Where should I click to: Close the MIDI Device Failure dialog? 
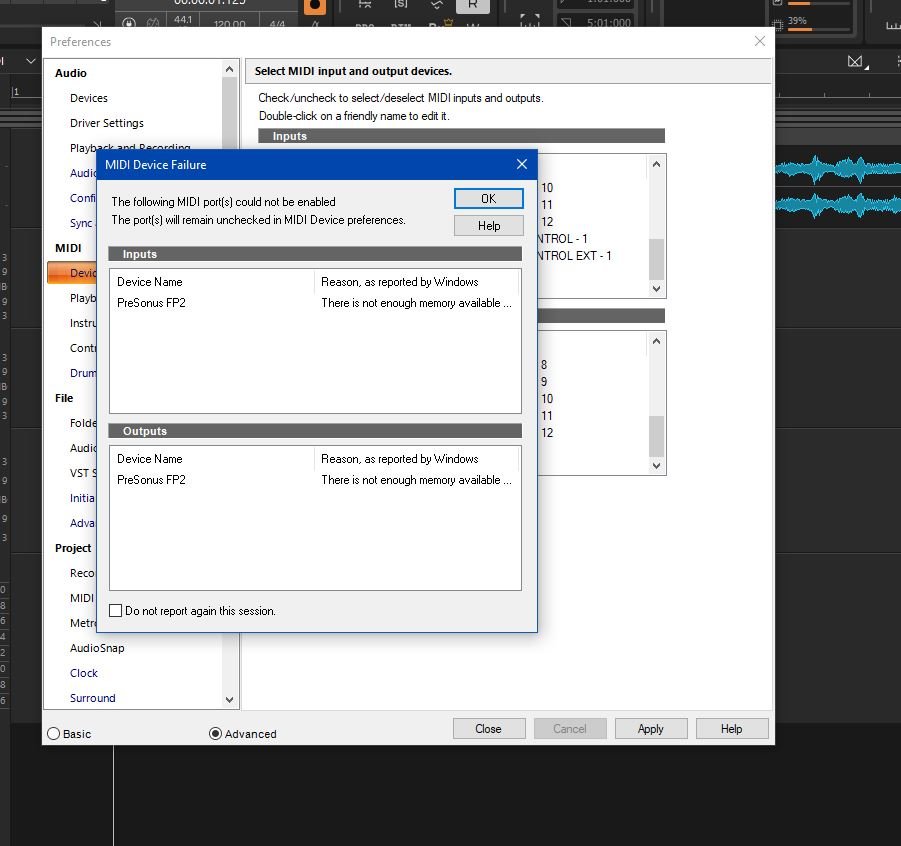(x=522, y=164)
